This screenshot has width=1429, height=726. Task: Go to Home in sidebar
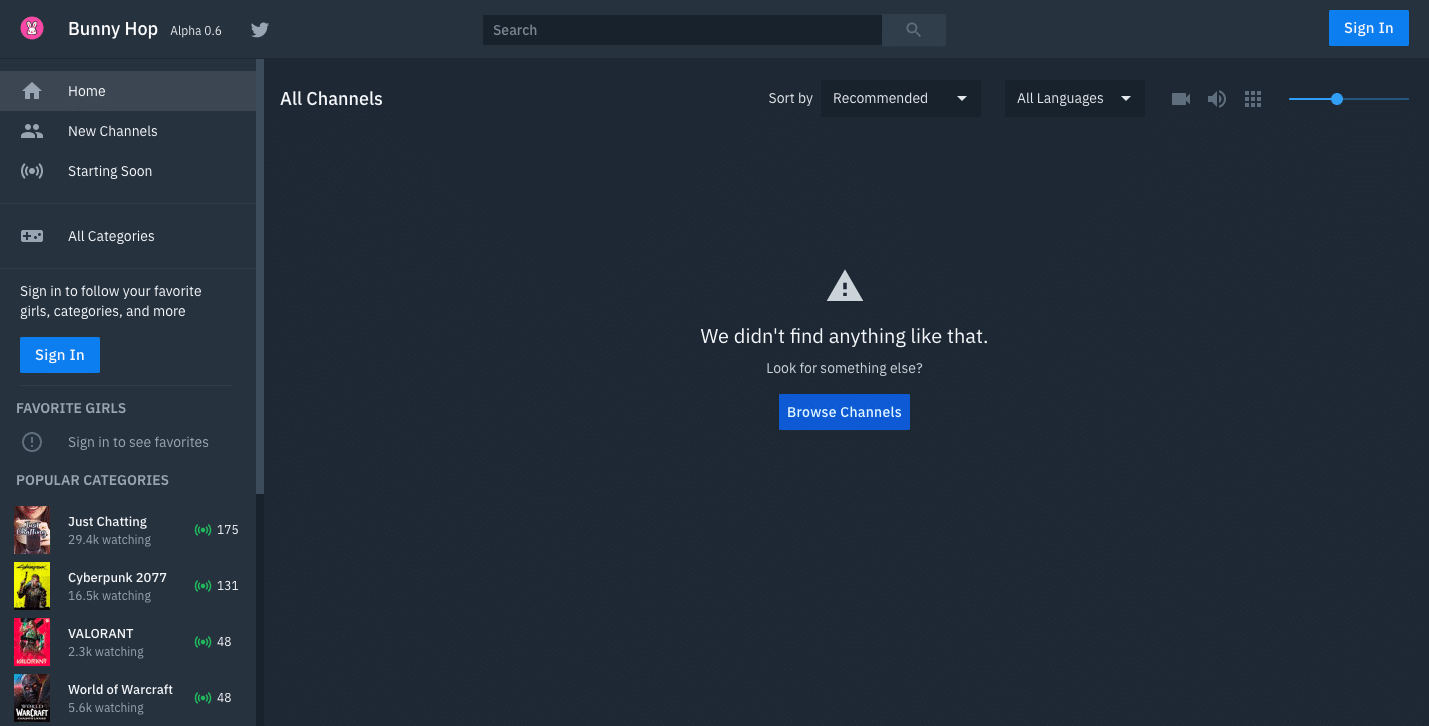coord(128,91)
